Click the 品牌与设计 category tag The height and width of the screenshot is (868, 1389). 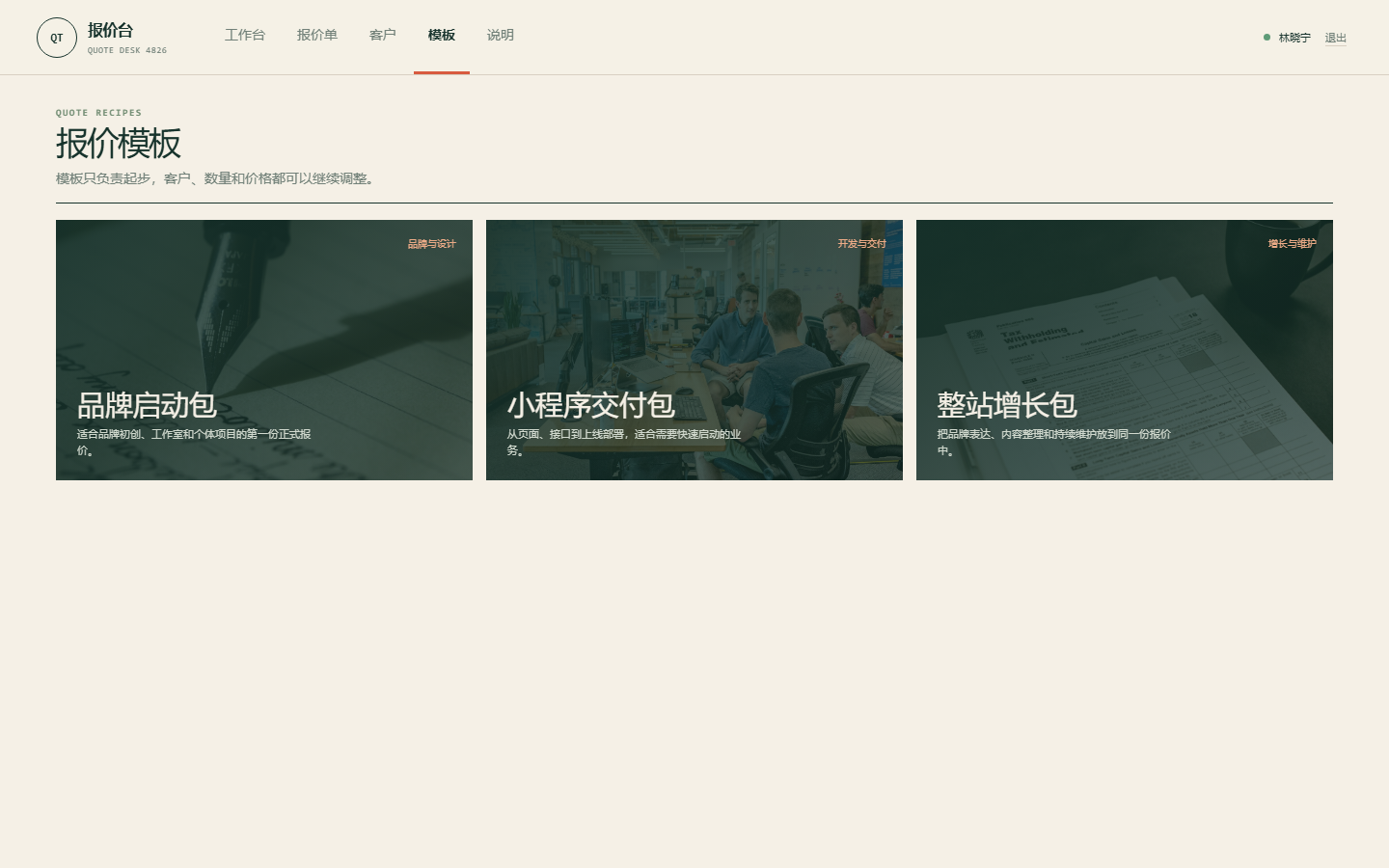pyautogui.click(x=431, y=244)
